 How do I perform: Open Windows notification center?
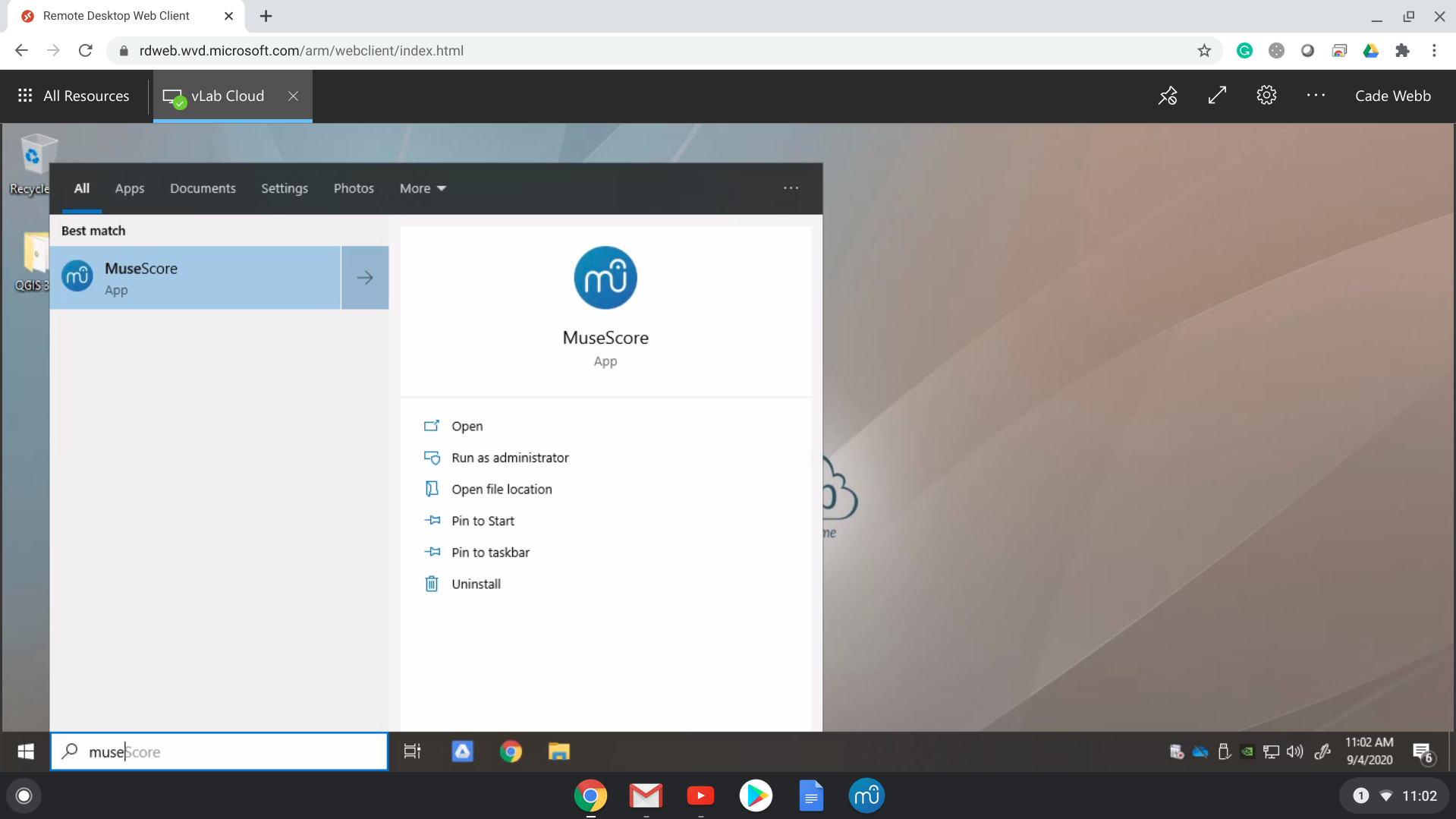tap(1423, 751)
